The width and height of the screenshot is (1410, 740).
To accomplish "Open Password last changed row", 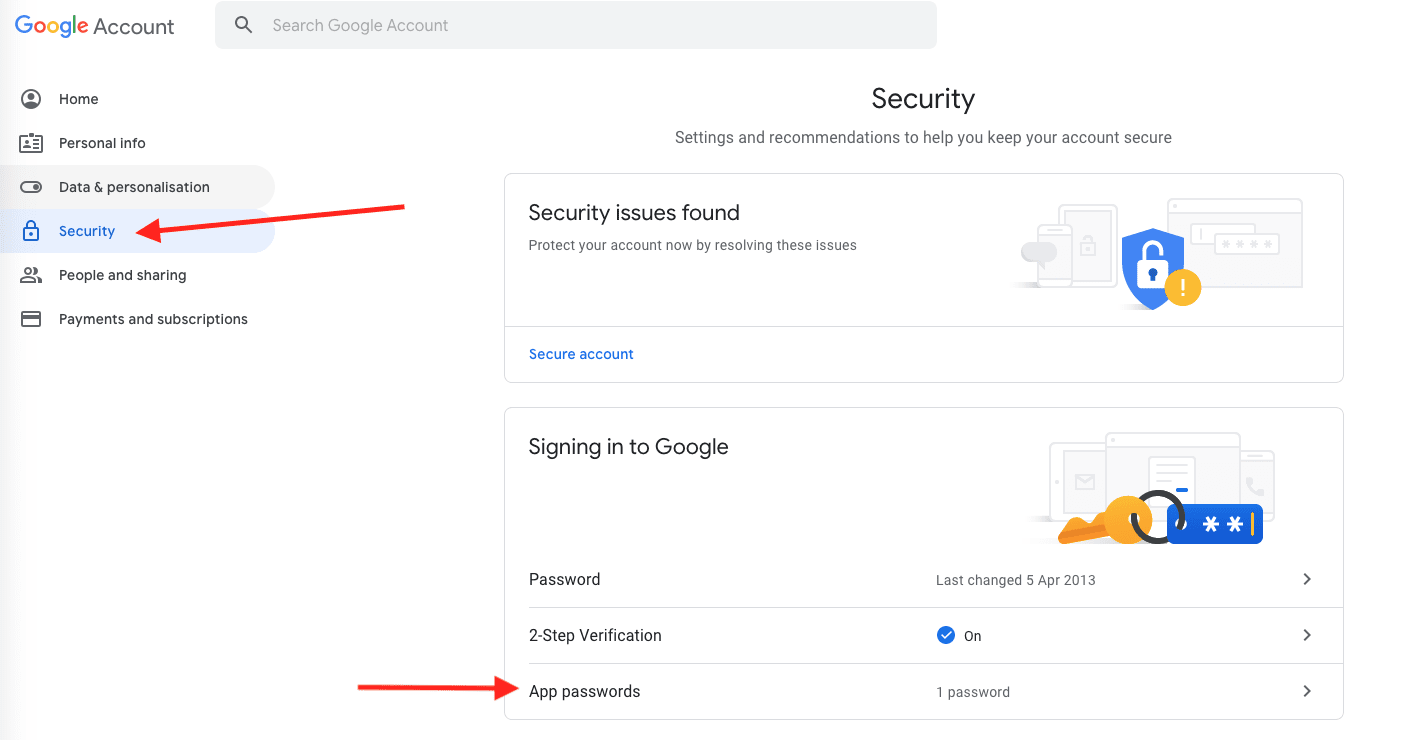I will [x=1015, y=580].
